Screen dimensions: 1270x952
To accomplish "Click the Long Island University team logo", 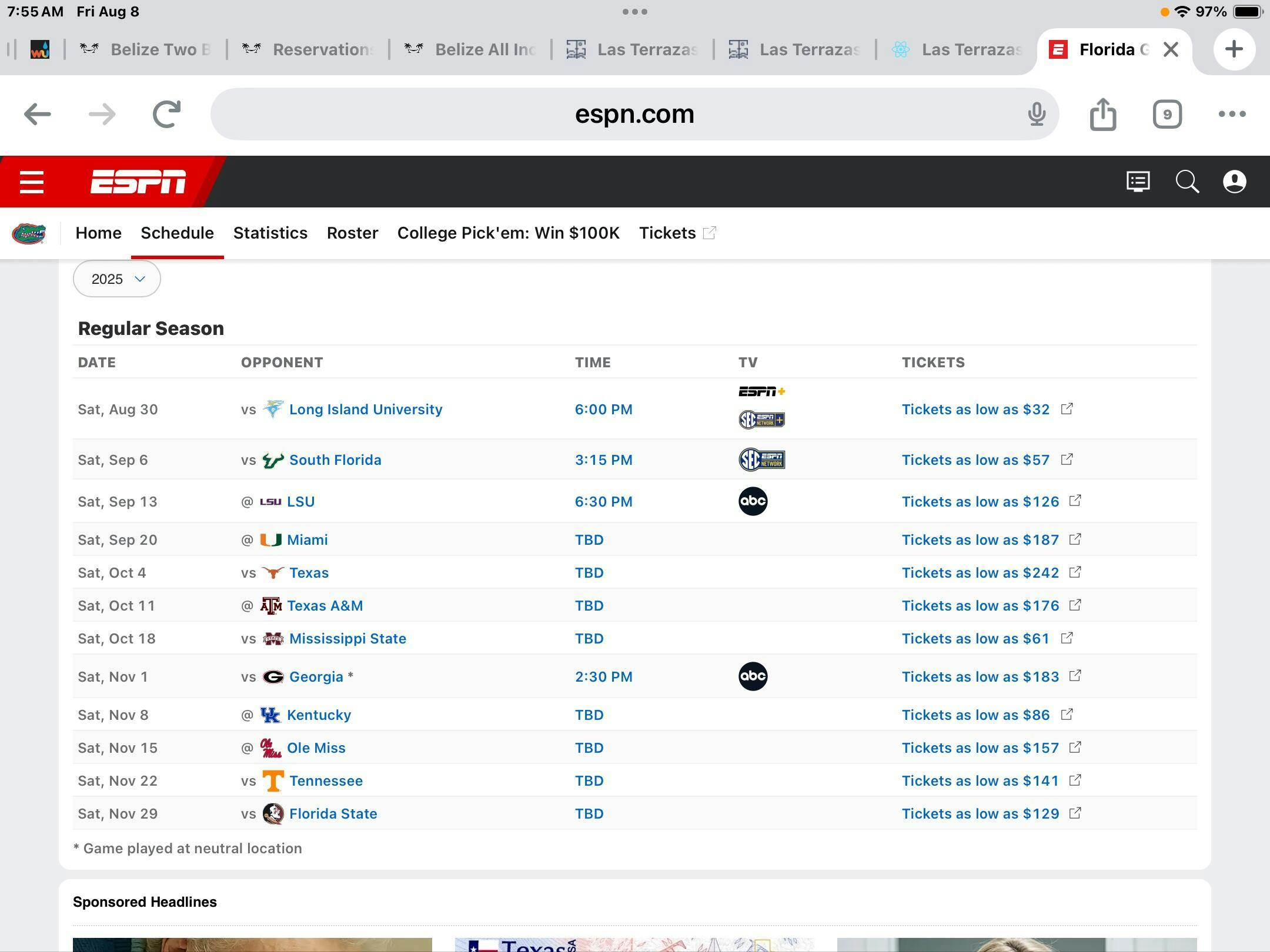I will coord(273,409).
